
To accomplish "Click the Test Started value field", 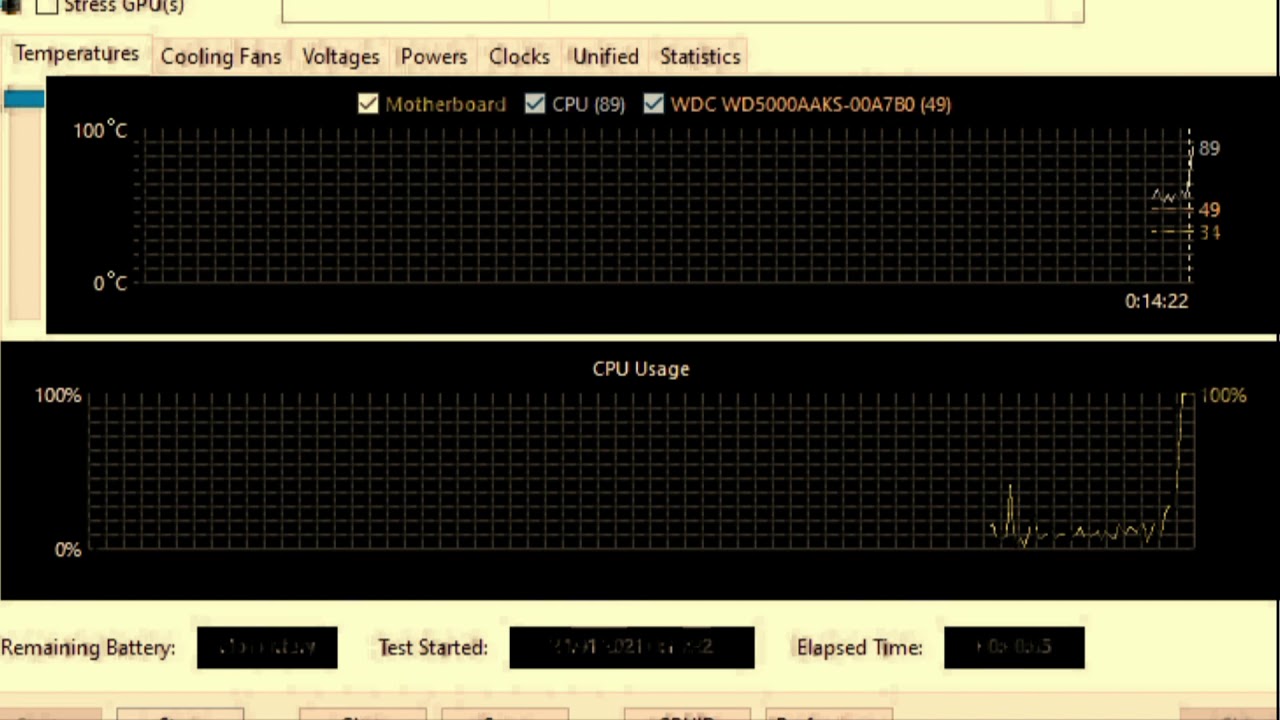I will pos(632,648).
